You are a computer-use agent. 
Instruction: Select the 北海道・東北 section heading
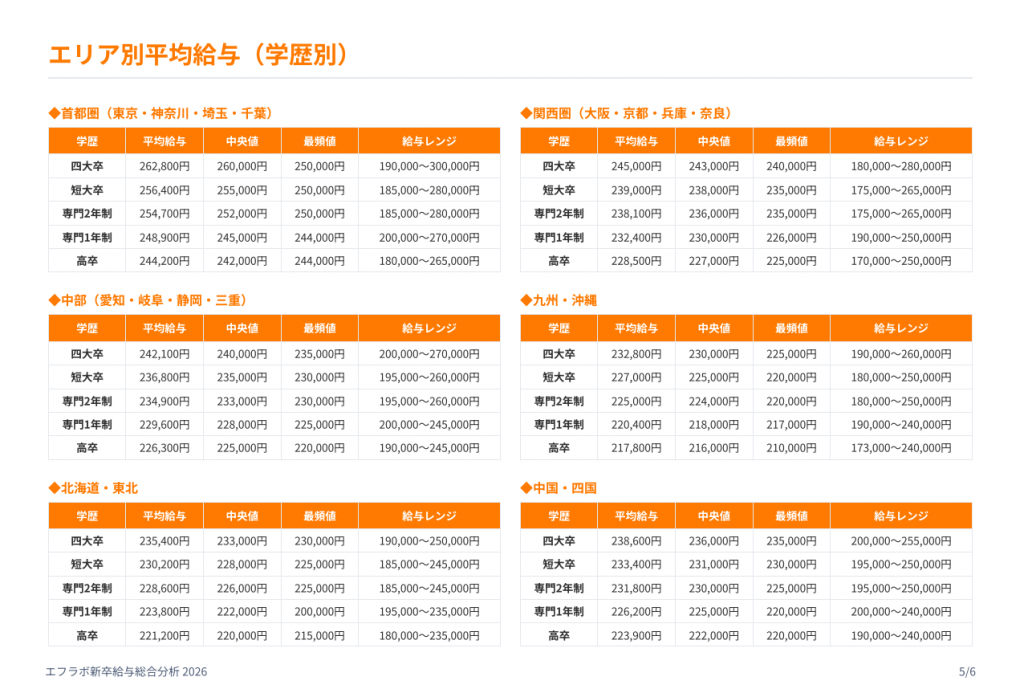[93, 488]
